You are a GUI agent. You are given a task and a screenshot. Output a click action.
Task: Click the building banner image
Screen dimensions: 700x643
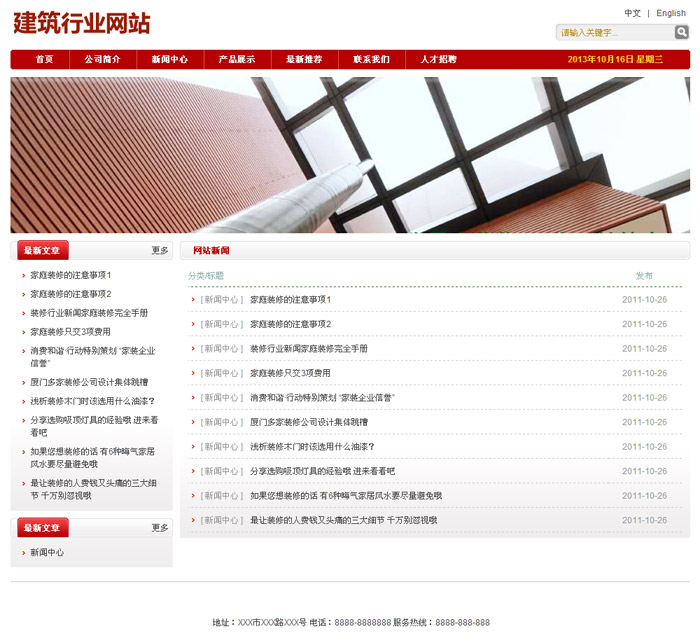350,155
